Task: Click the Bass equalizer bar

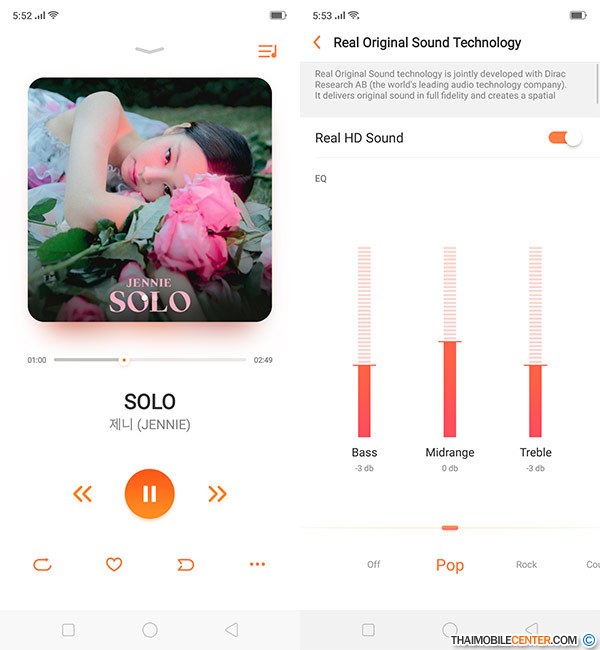Action: [364, 342]
